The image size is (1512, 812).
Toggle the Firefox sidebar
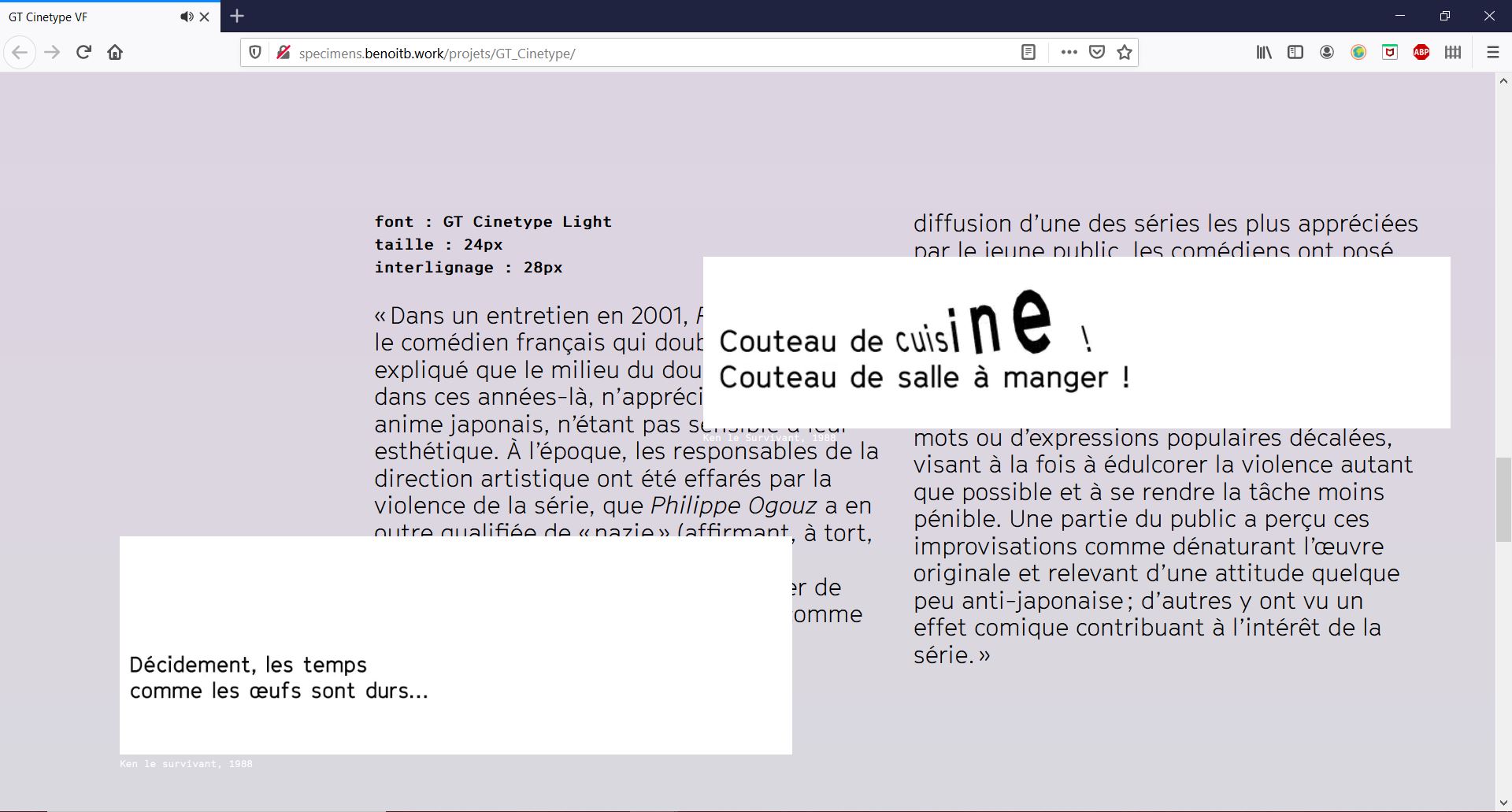point(1295,53)
